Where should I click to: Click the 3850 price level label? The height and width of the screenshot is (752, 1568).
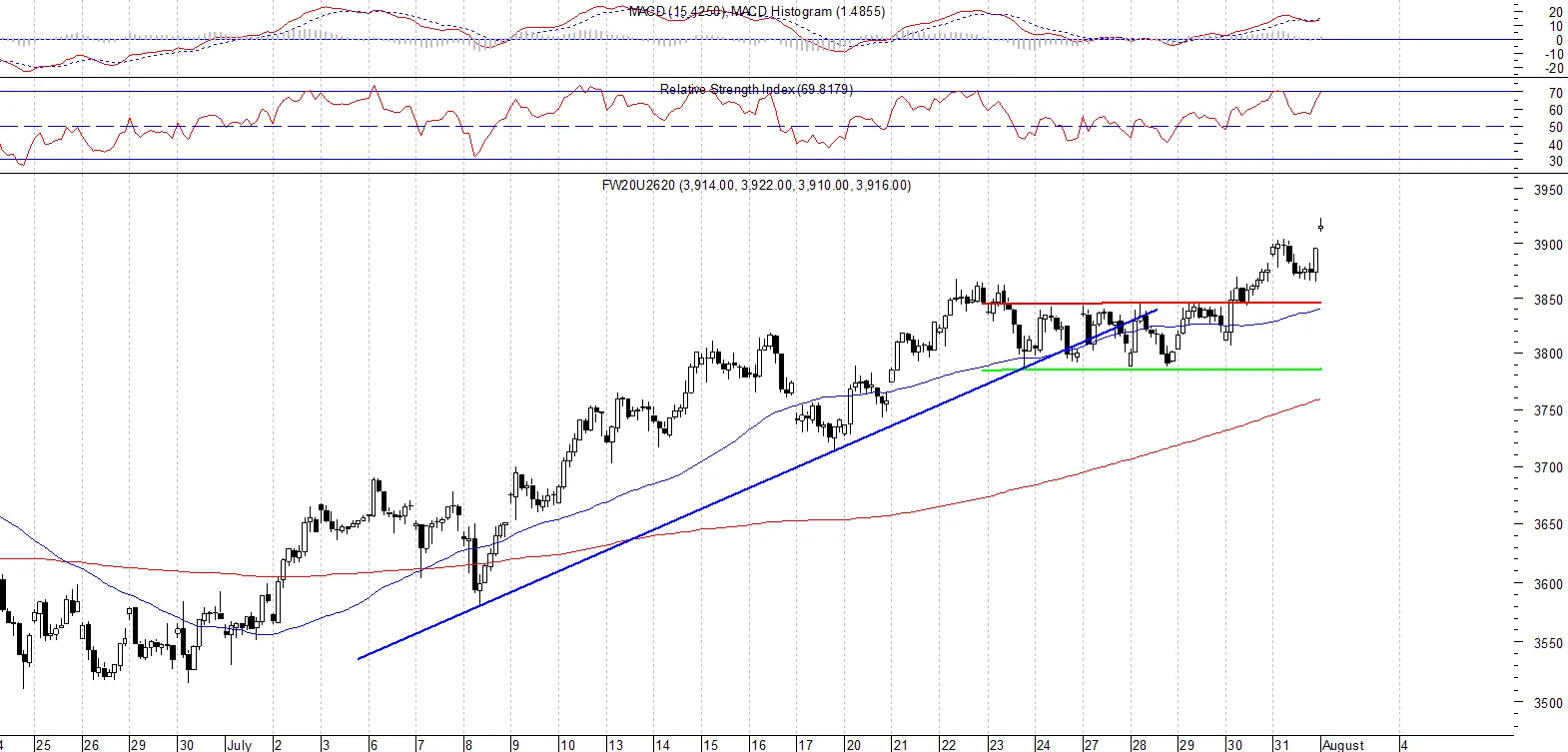1548,300
